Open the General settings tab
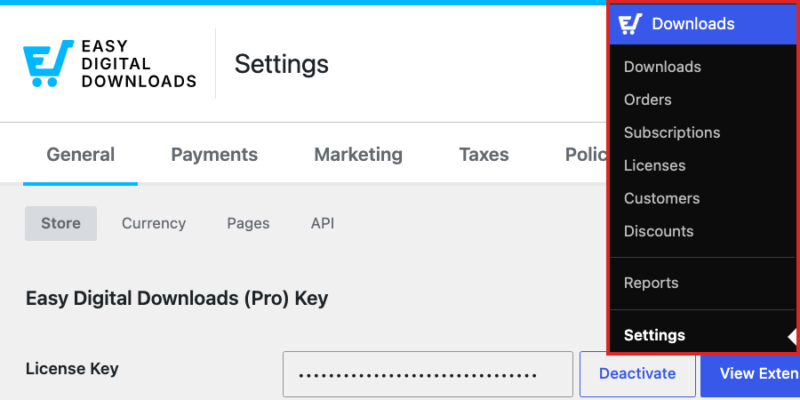This screenshot has width=800, height=400. click(x=81, y=154)
